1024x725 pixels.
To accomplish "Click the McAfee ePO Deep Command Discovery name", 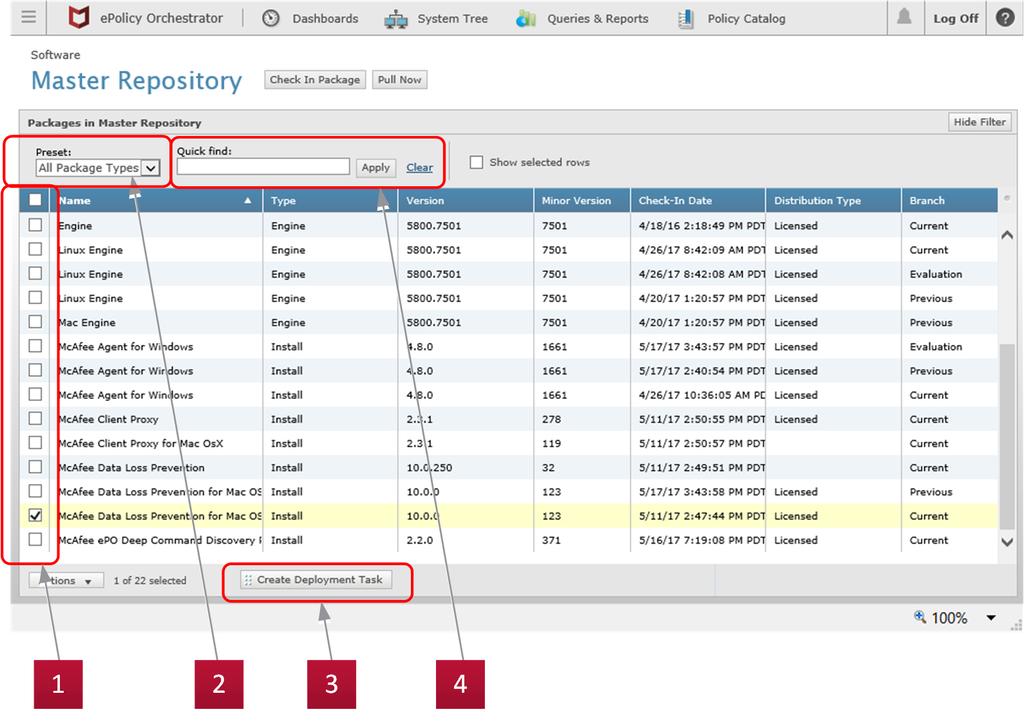I will [160, 540].
